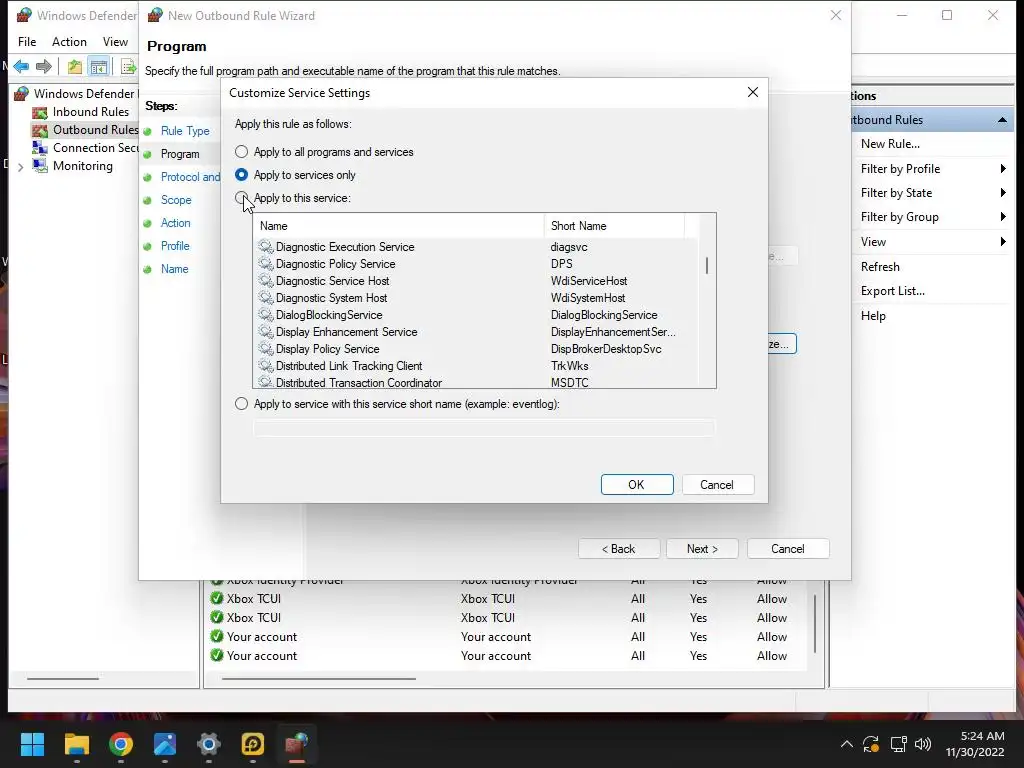Click the service short name input field
This screenshot has height=768, width=1024.
(x=484, y=428)
